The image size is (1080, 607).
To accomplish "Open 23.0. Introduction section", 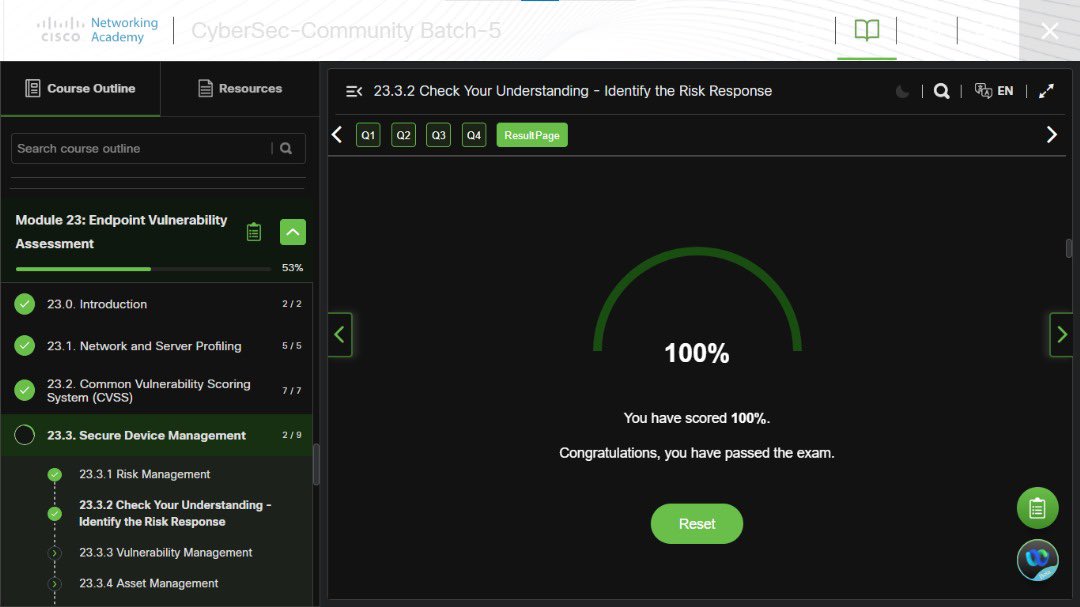I will click(157, 304).
